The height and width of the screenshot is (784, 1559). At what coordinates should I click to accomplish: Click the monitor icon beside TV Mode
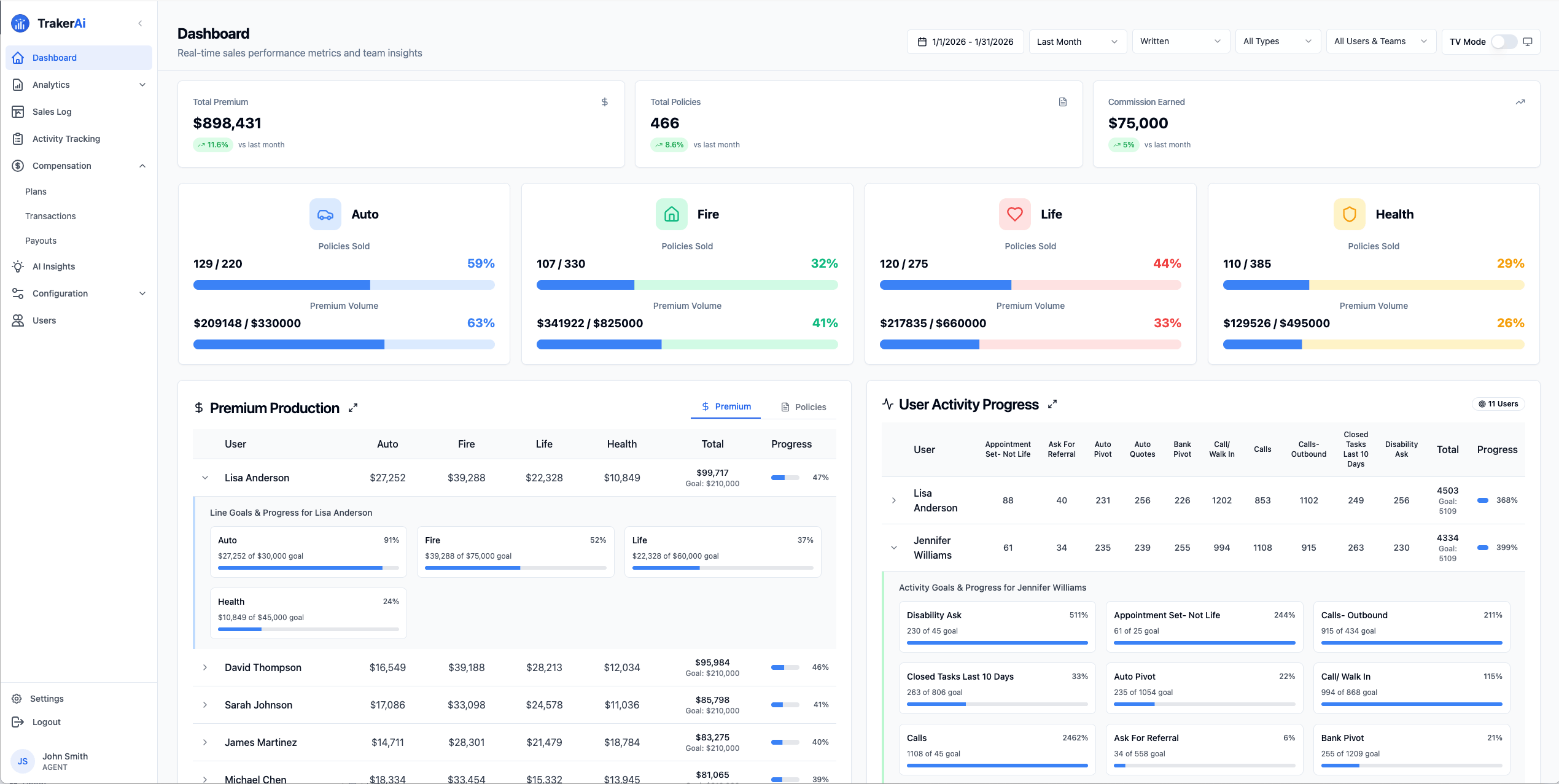coord(1528,42)
